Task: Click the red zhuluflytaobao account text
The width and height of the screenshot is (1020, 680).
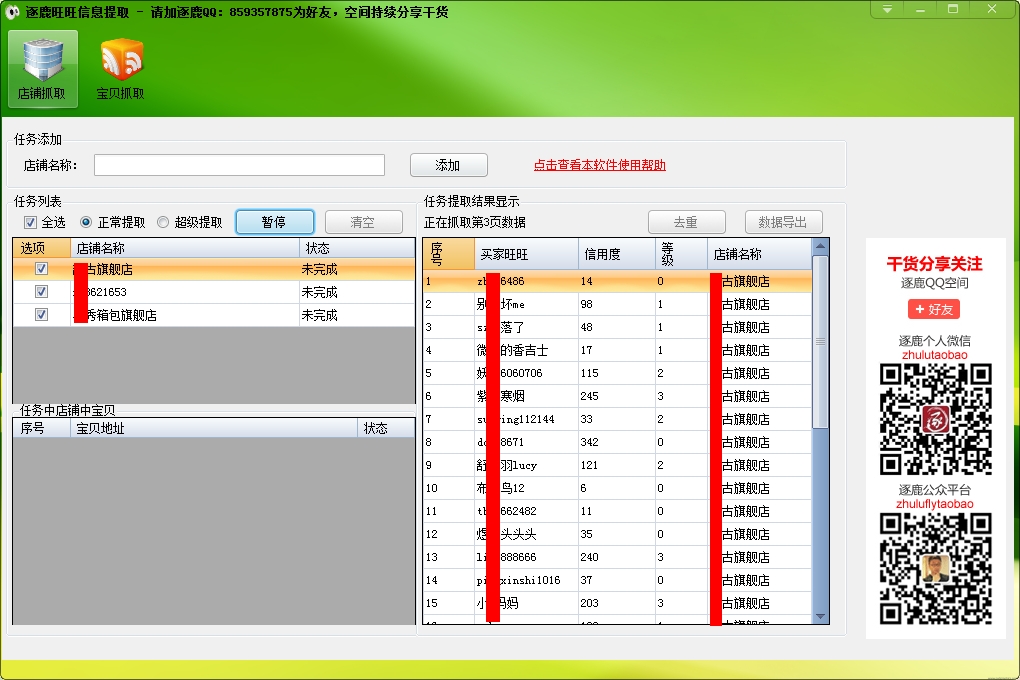Action: [935, 504]
